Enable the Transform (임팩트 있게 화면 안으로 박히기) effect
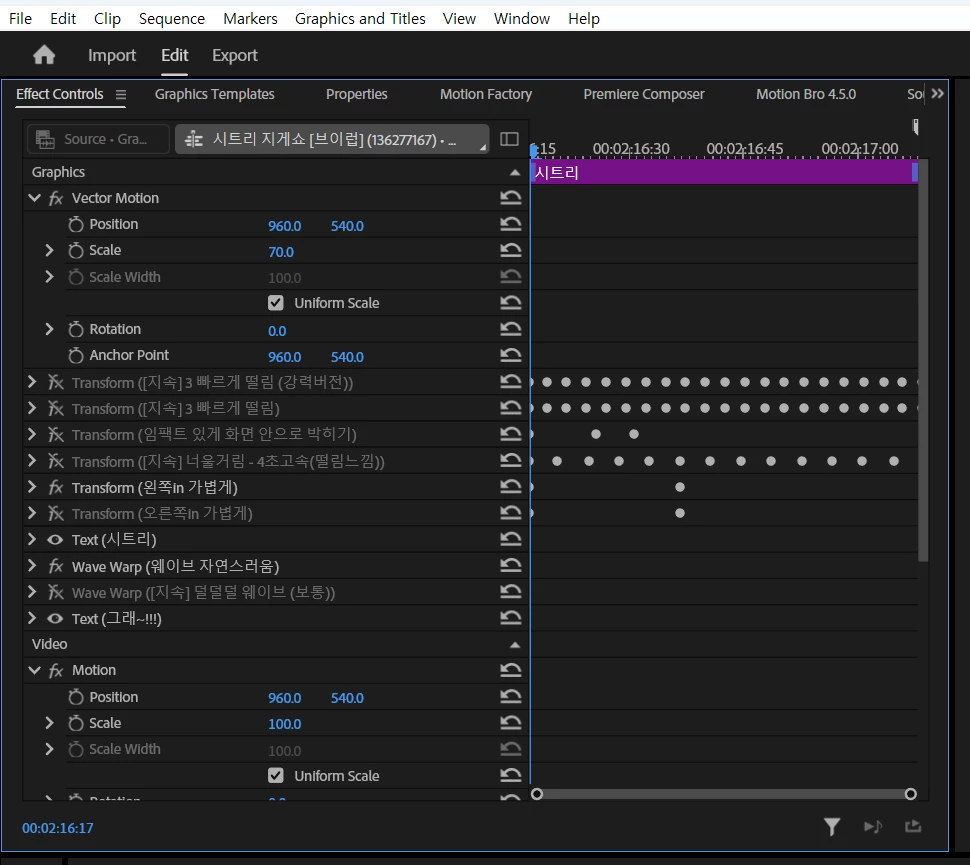Image resolution: width=970 pixels, height=865 pixels. coord(56,434)
